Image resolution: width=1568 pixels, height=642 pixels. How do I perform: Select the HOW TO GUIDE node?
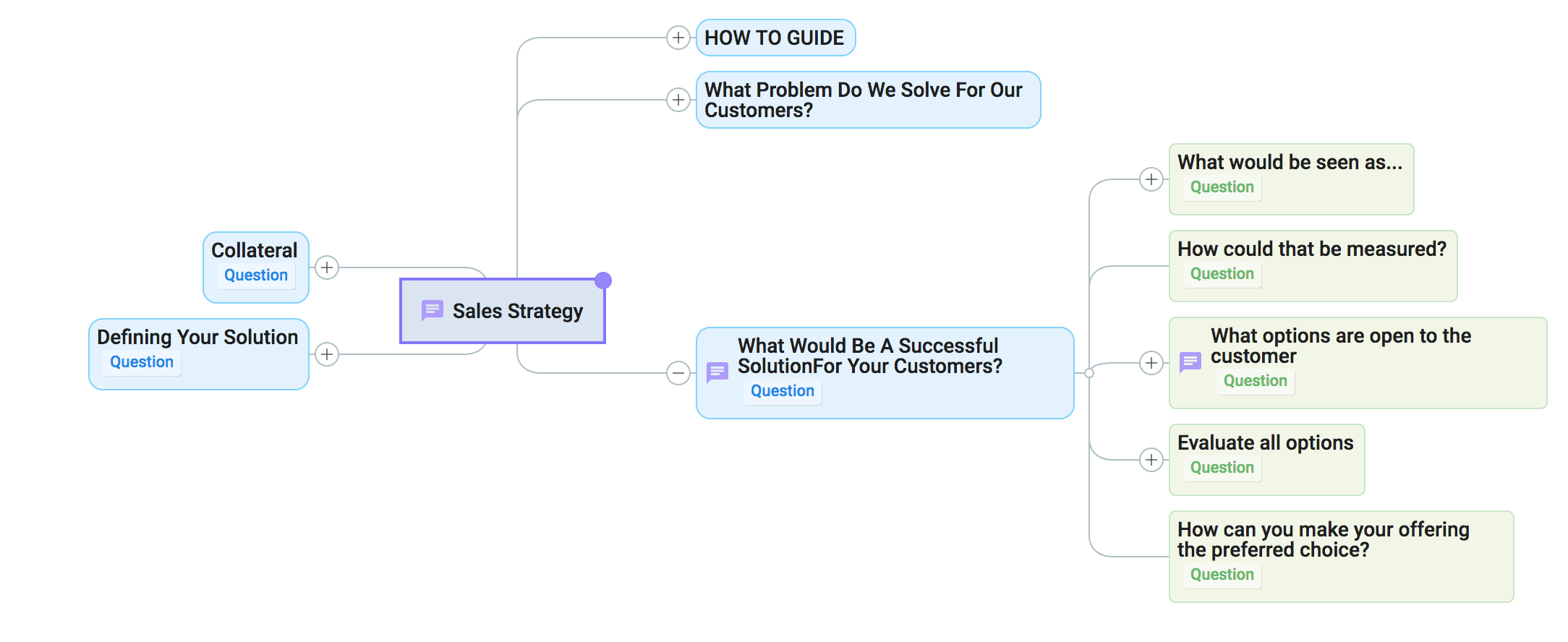click(775, 38)
